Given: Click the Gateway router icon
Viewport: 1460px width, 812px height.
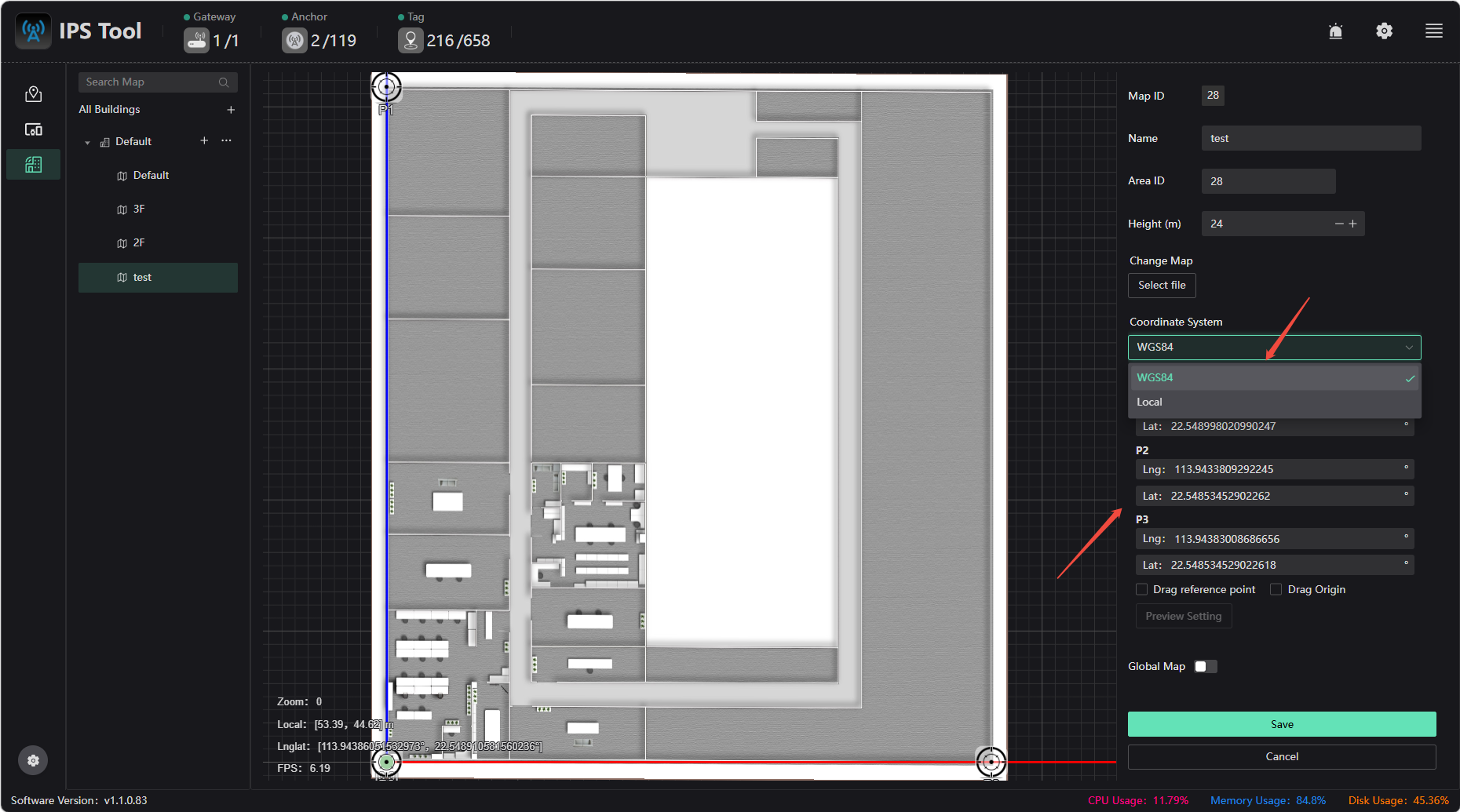Looking at the screenshot, I should point(196,40).
